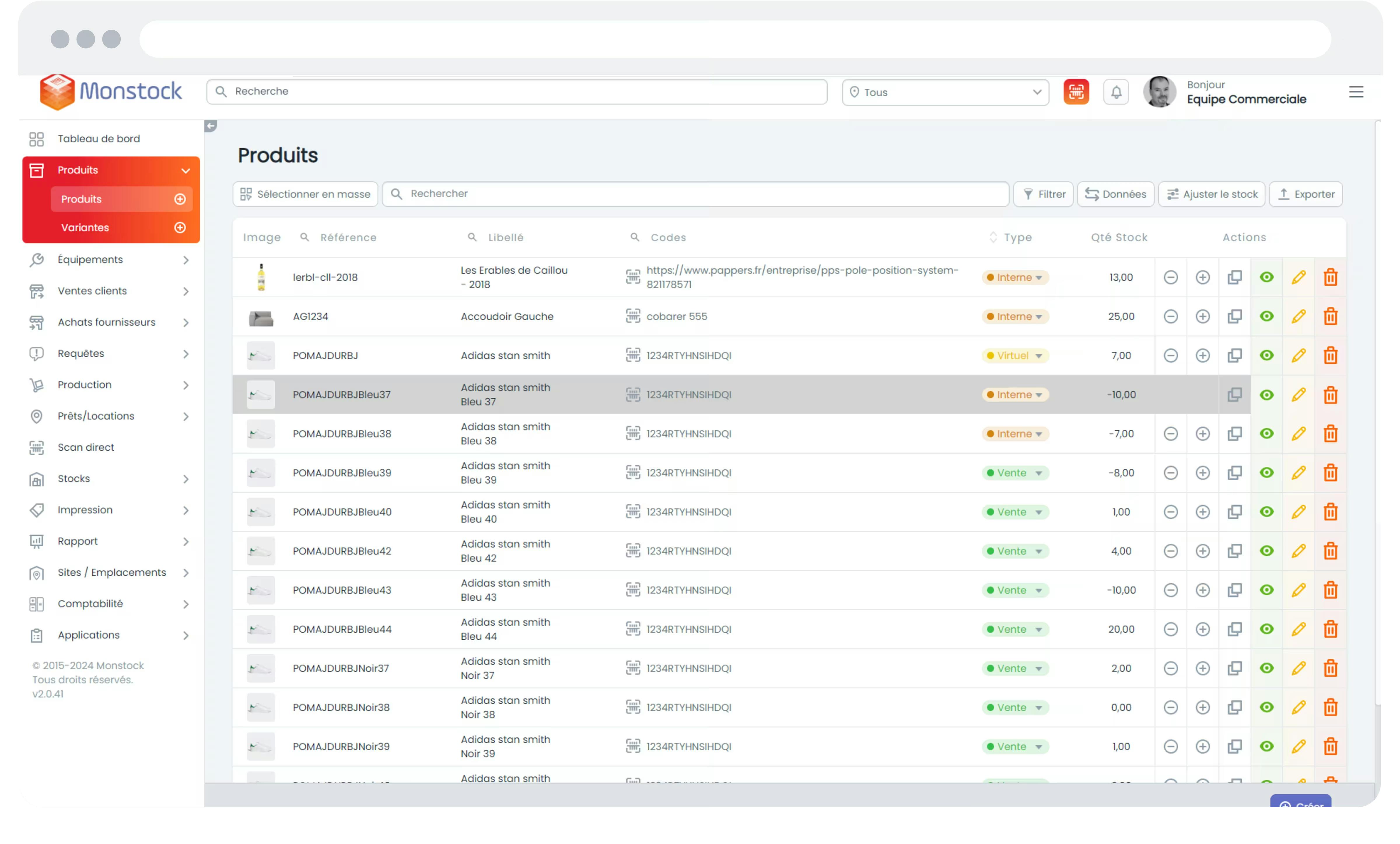This screenshot has height=844, width=1400.
Task: Toggle visibility eye for POMAJDURBJBleu43
Action: pyautogui.click(x=1266, y=590)
